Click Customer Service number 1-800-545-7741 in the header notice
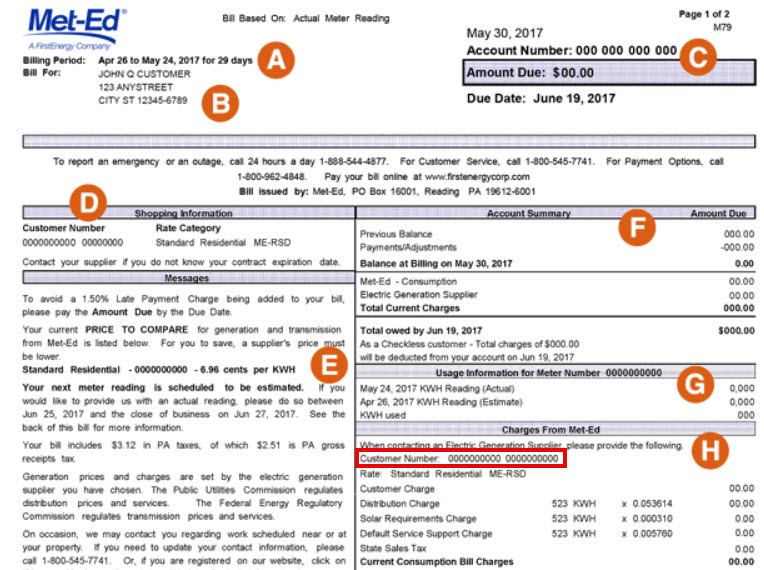764x570 pixels. [559, 161]
